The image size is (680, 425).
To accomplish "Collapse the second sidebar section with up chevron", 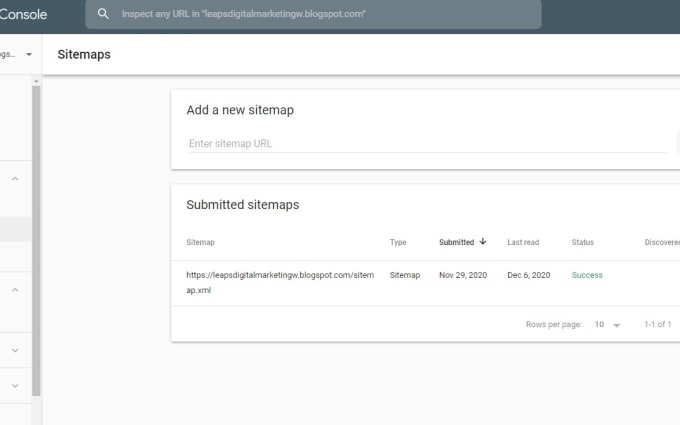I will (x=15, y=290).
